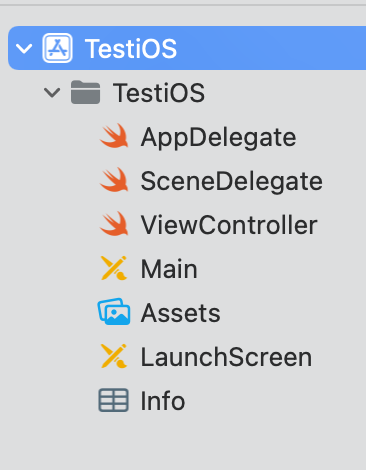
Task: Select the Info file
Action: (163, 401)
